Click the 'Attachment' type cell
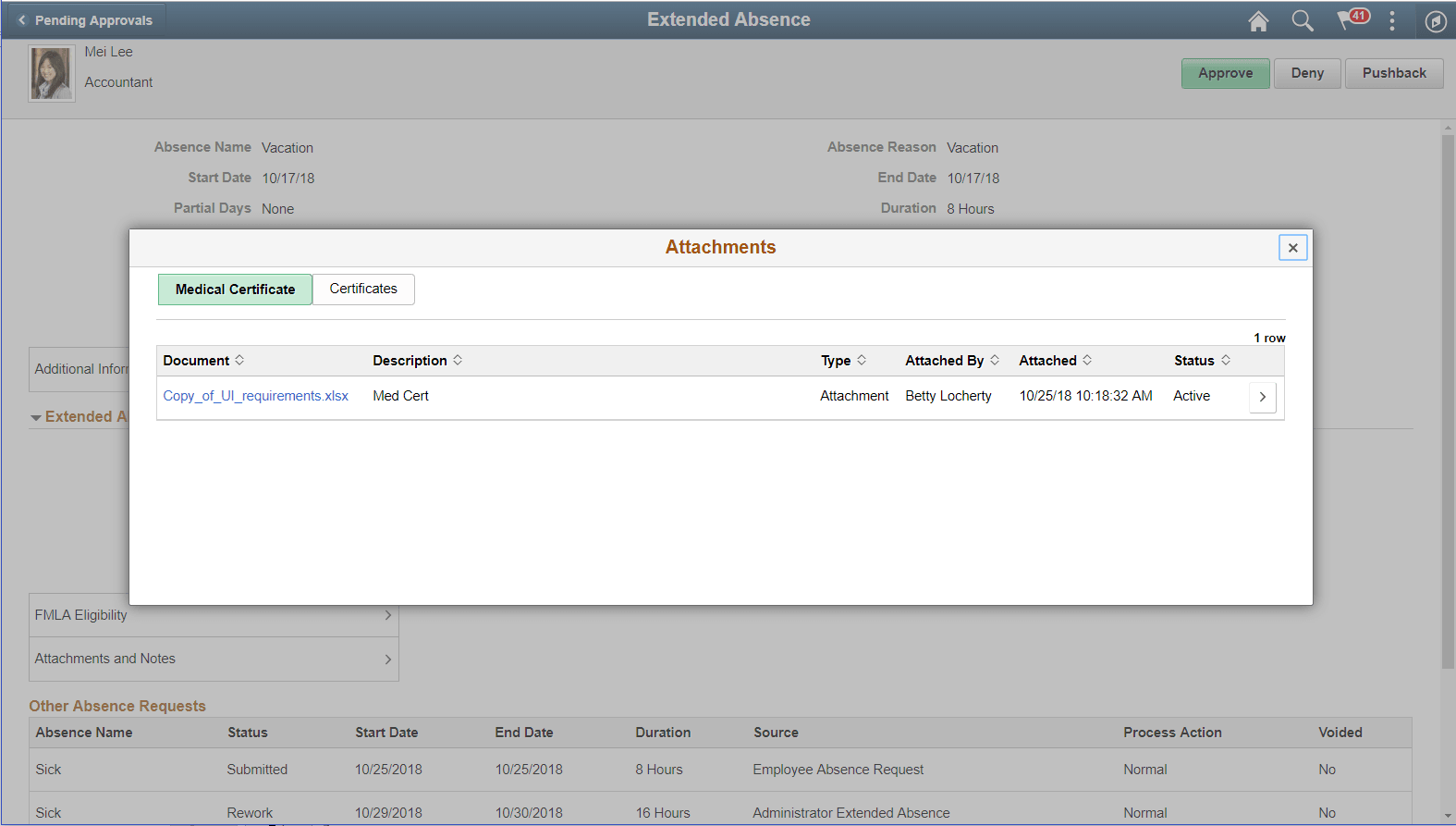 (x=854, y=396)
